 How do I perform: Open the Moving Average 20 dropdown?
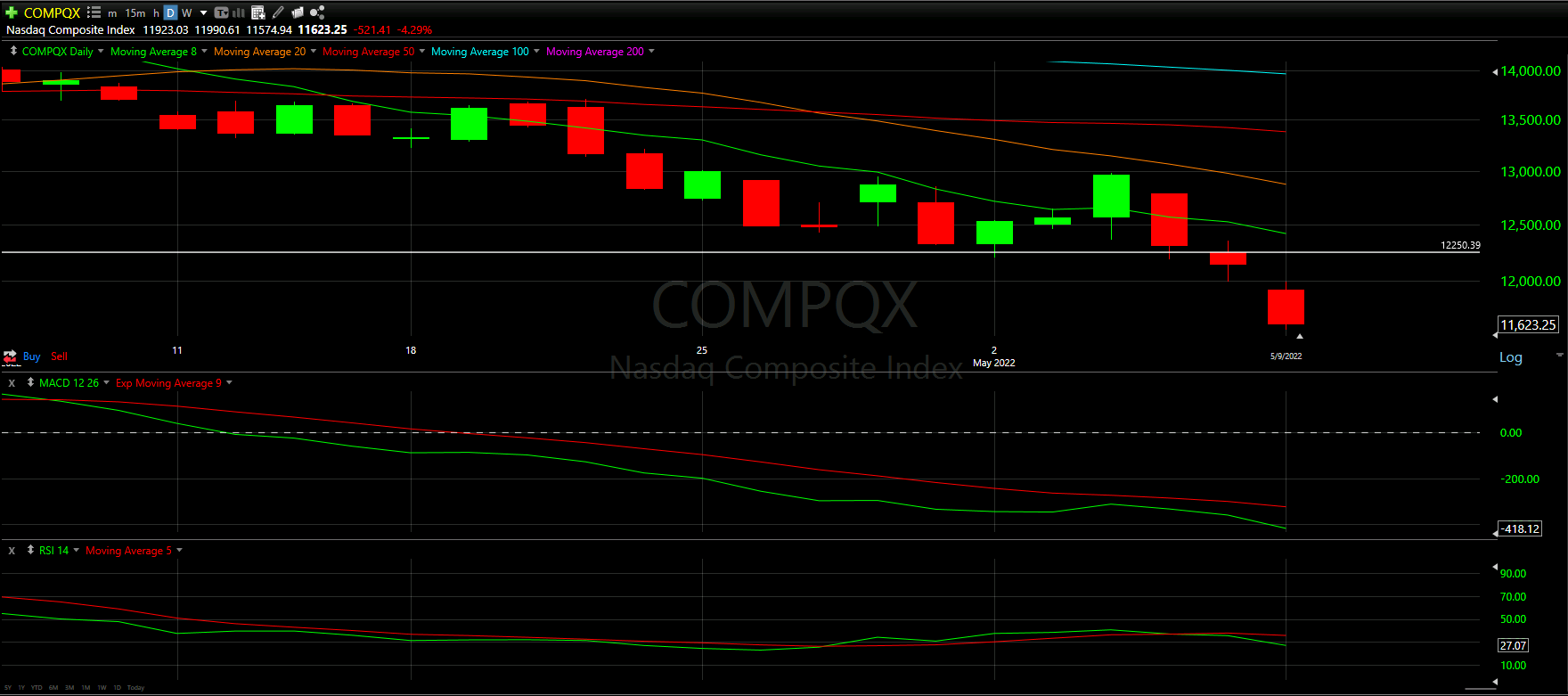coord(314,51)
